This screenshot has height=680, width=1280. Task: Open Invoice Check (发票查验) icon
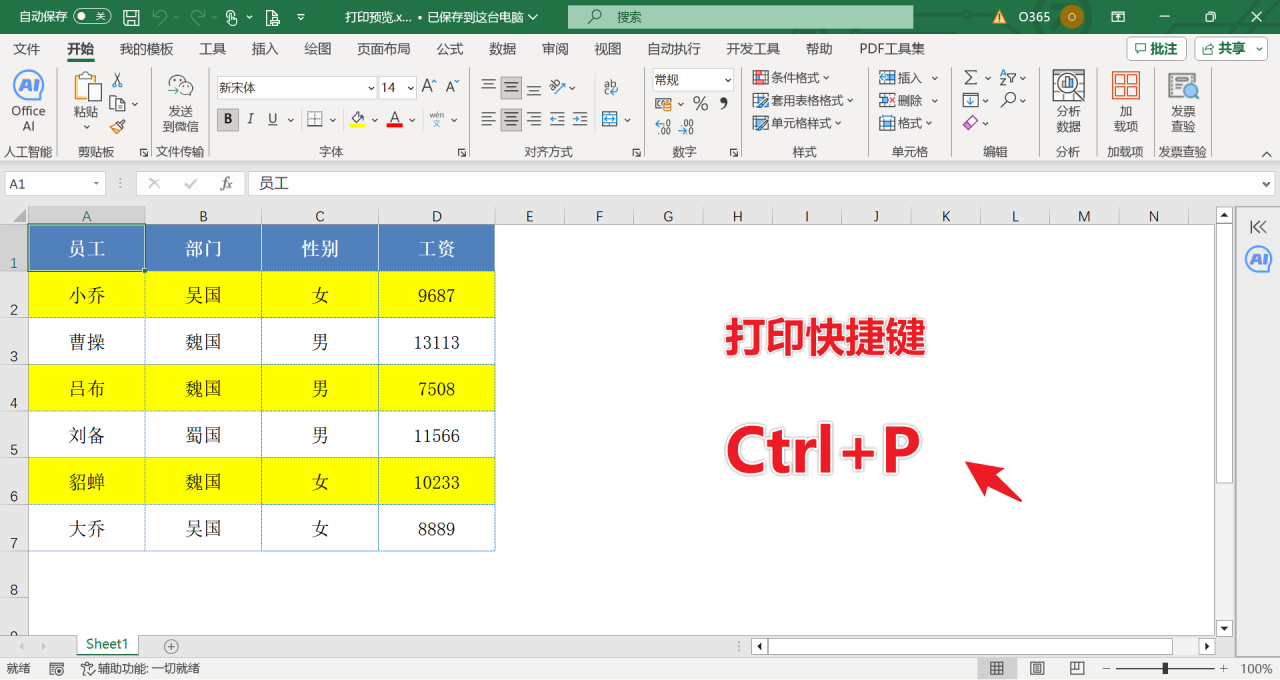pos(1183,101)
